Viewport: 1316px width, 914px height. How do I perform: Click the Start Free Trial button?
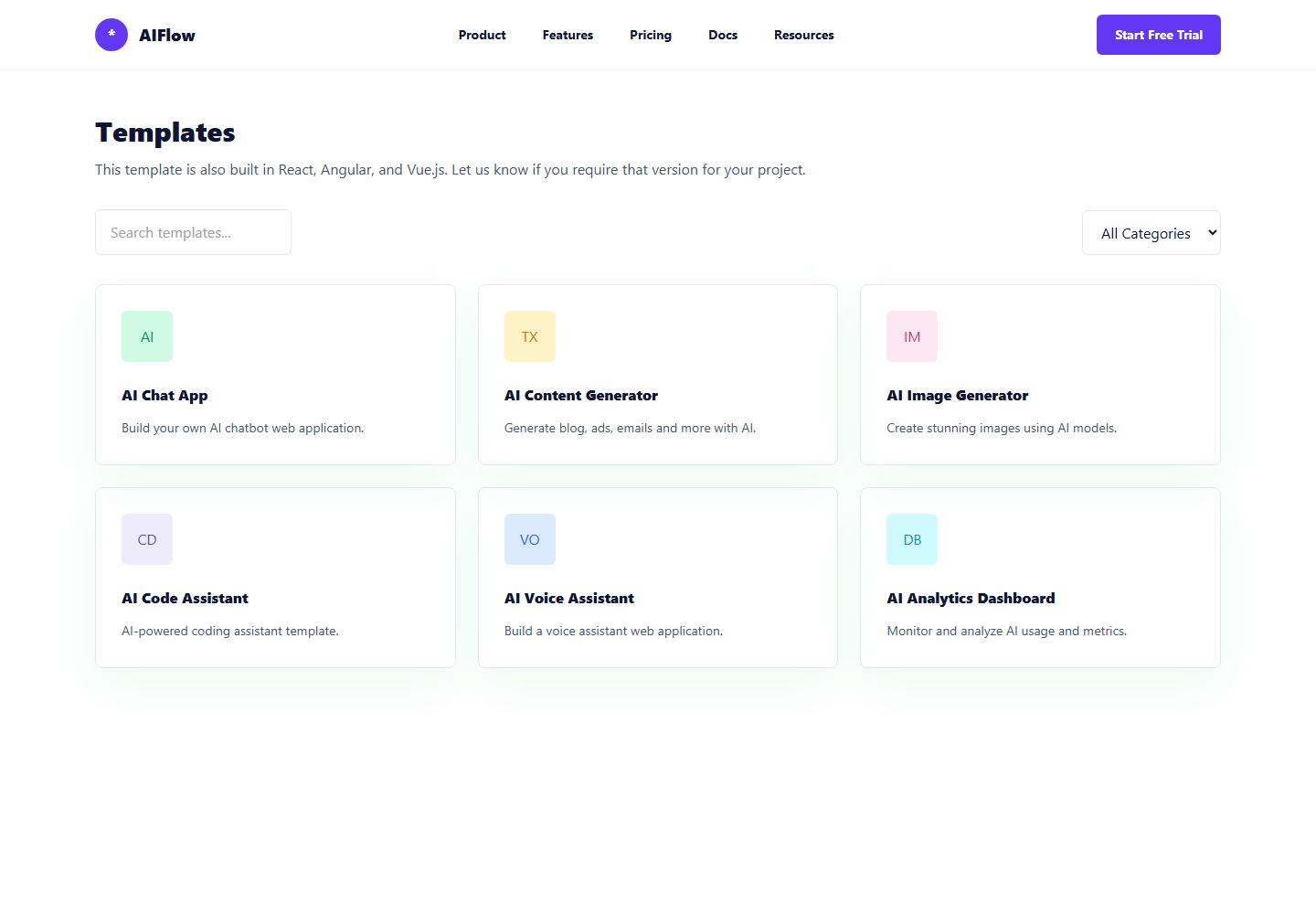(x=1159, y=35)
